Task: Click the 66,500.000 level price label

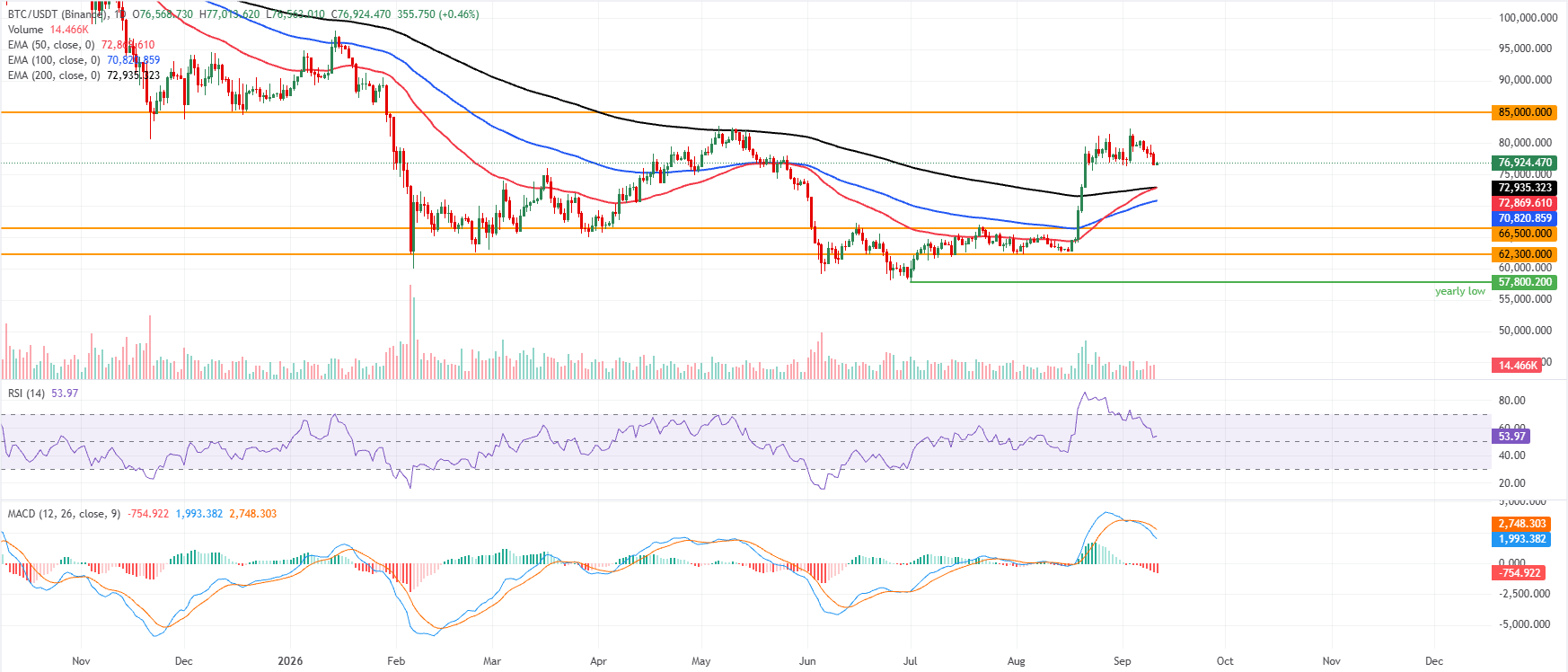Action: pos(1525,234)
